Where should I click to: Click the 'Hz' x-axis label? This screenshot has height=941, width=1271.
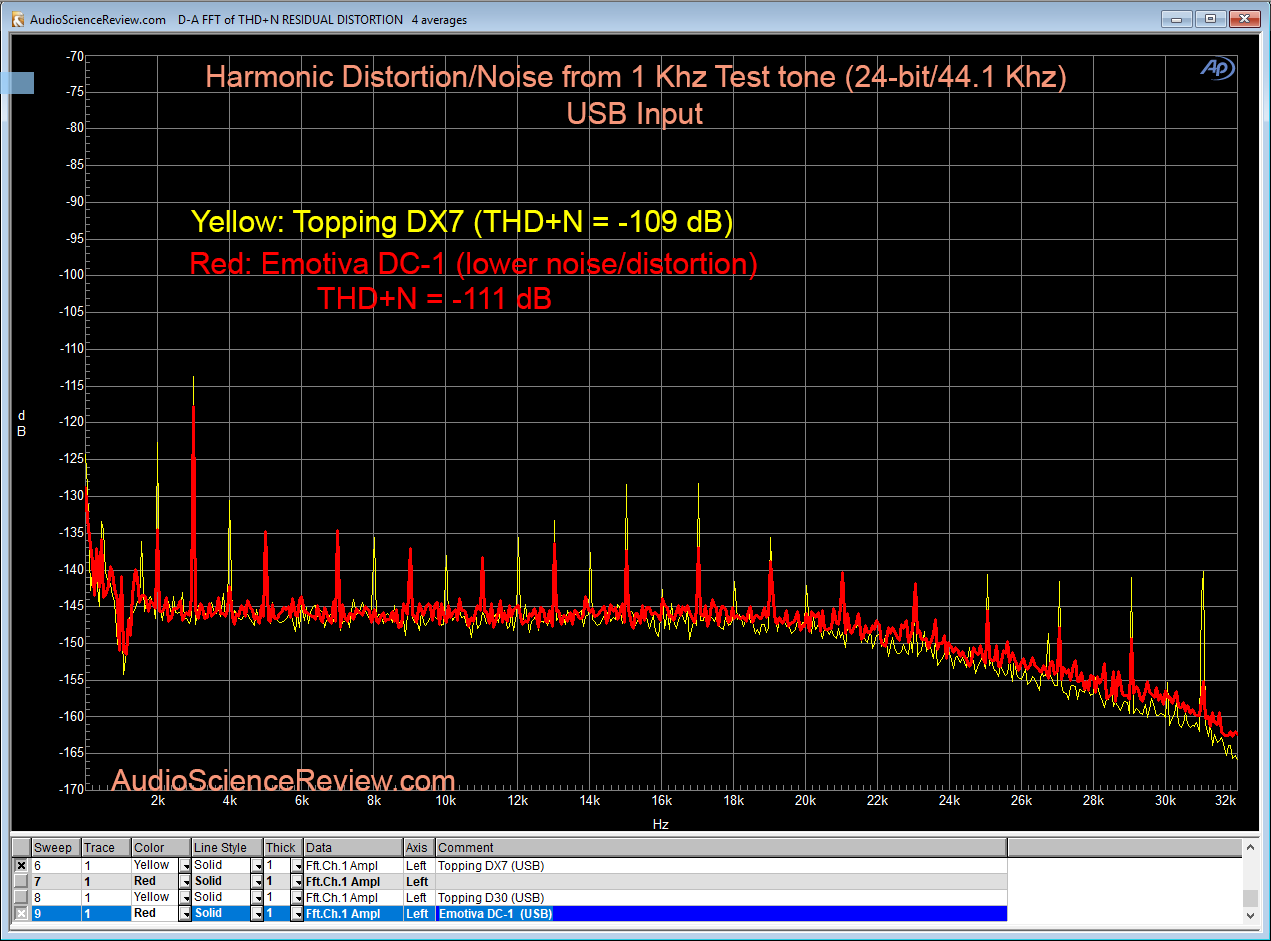[x=660, y=825]
